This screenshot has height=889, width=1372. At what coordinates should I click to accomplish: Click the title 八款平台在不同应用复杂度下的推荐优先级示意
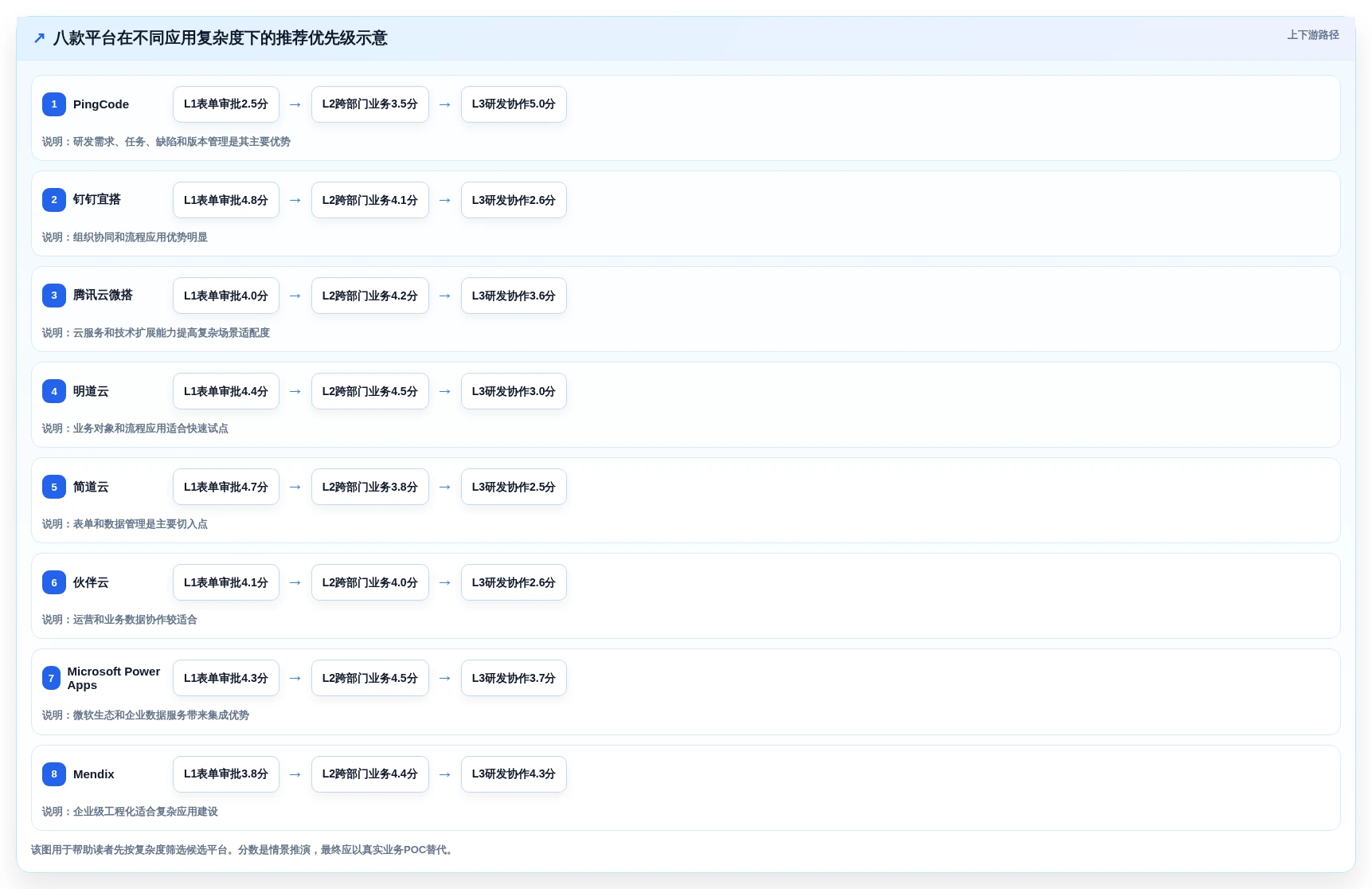point(220,38)
